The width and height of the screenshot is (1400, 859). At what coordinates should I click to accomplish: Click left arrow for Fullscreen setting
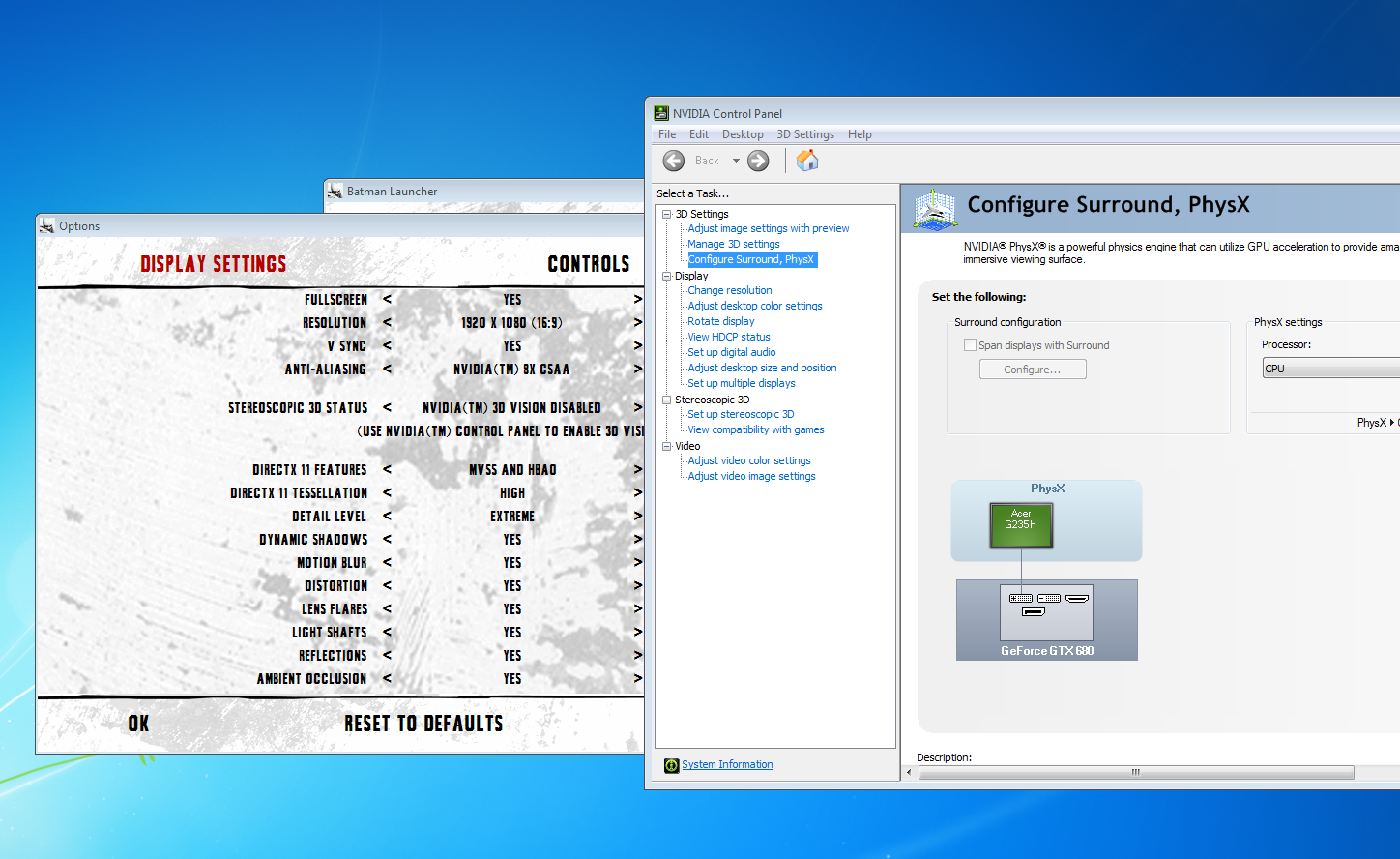tap(387, 300)
